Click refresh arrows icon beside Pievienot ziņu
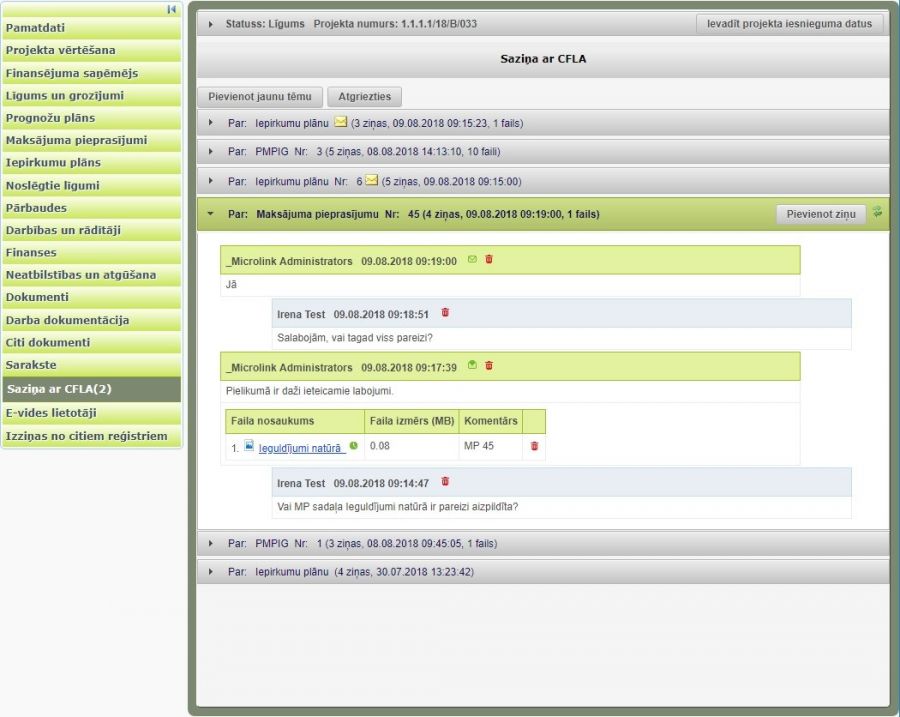 pyautogui.click(x=878, y=212)
